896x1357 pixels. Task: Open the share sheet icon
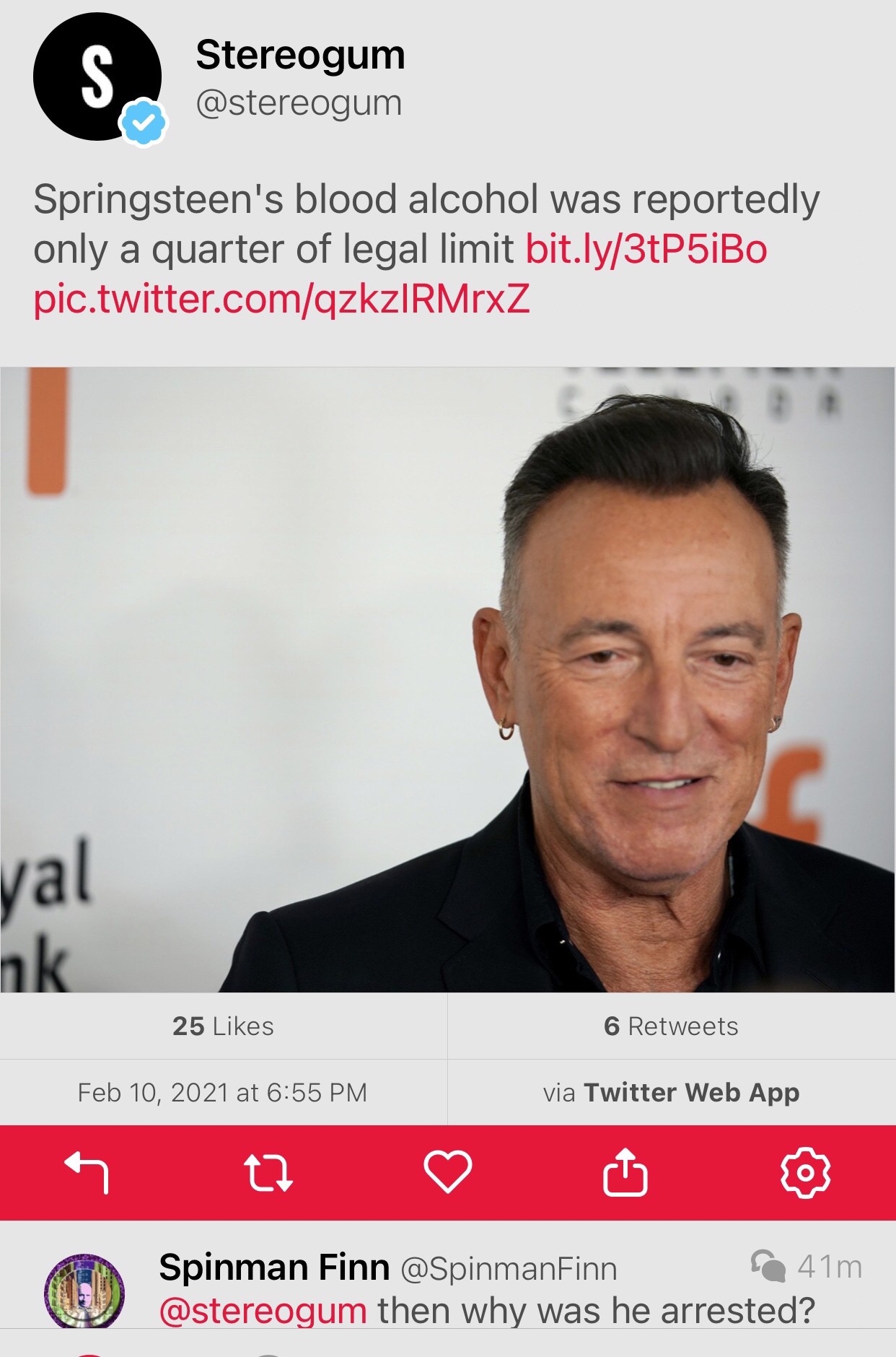[x=625, y=1172]
